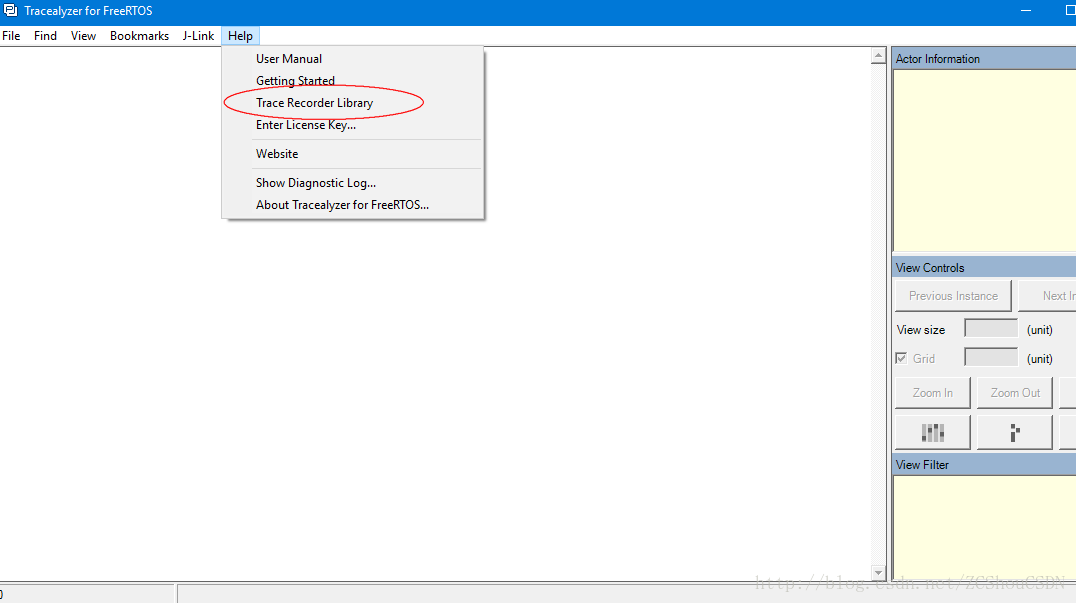Viewport: 1076px width, 603px height.
Task: Open the Find menu
Action: point(45,36)
